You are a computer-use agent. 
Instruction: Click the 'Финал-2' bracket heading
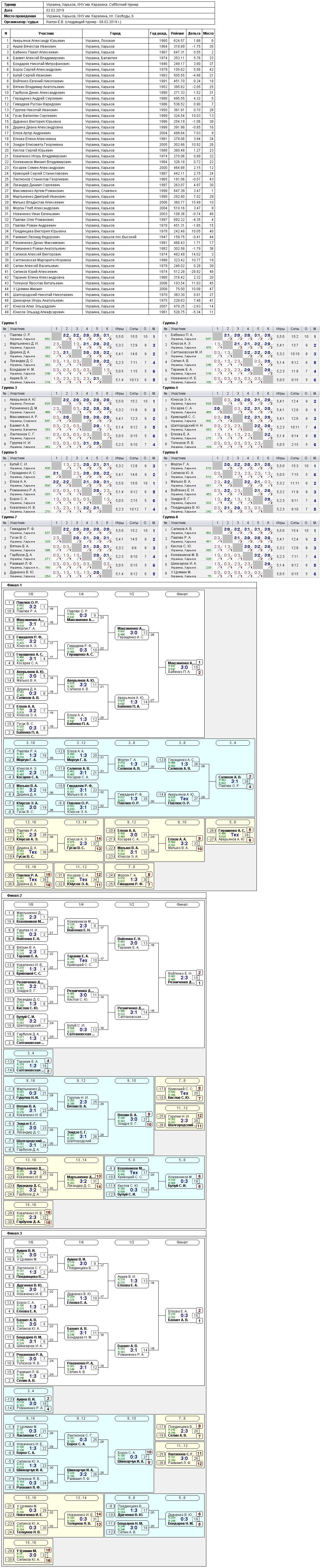15,895
